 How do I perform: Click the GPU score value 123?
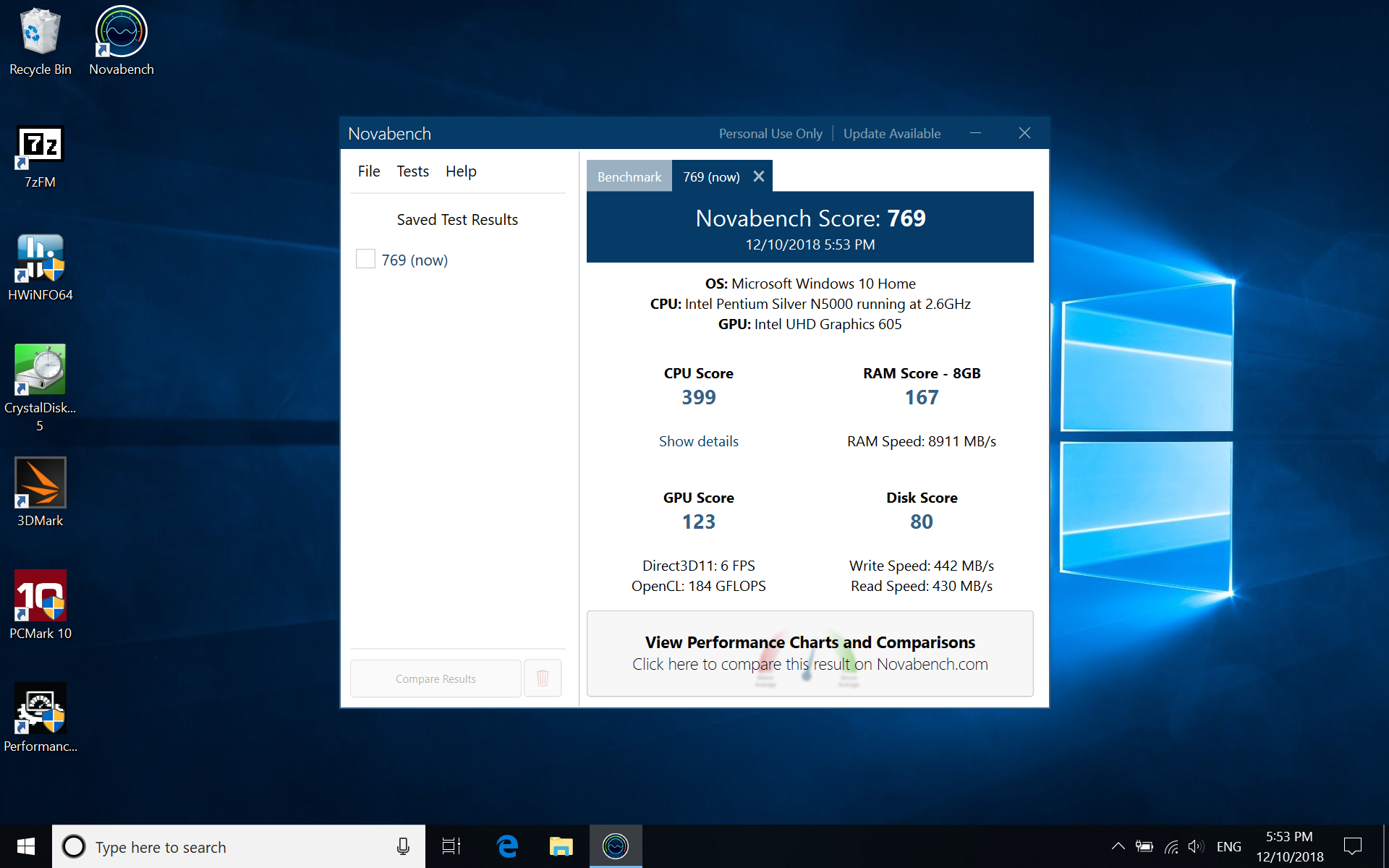(699, 522)
